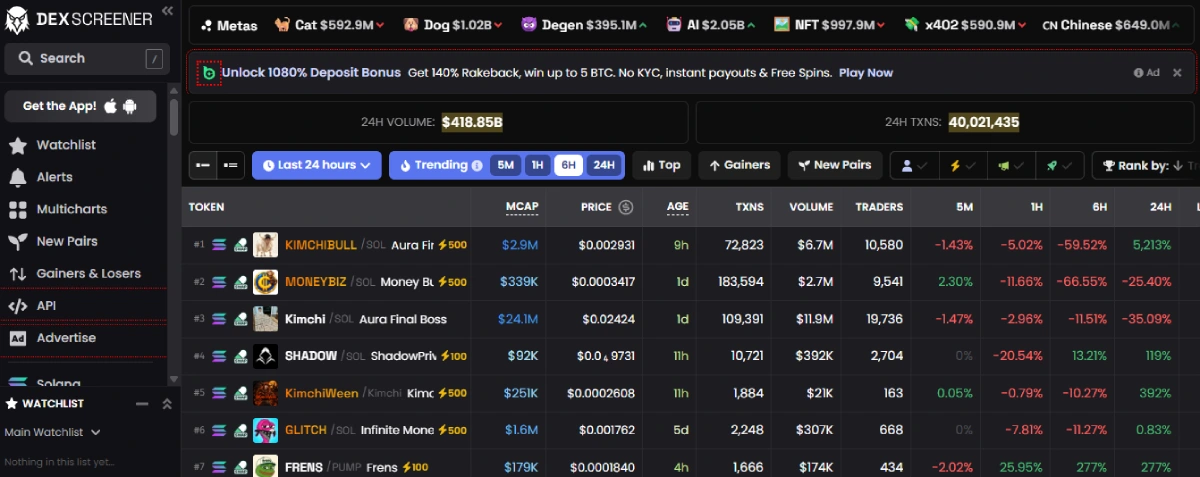
Task: Open Gainers & Losers in sidebar
Action: click(88, 273)
